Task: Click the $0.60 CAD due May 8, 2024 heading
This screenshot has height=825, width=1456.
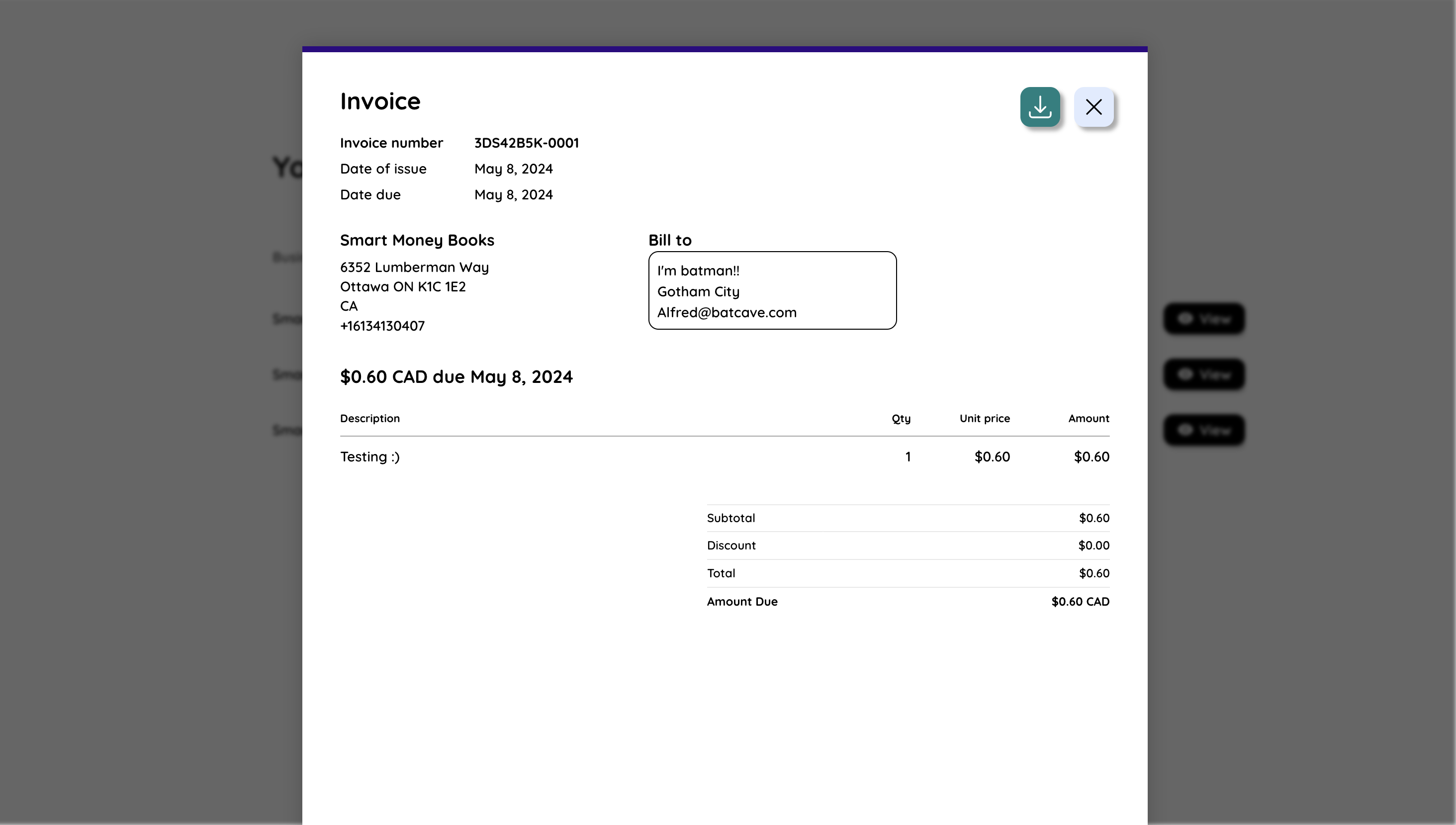Action: [456, 377]
